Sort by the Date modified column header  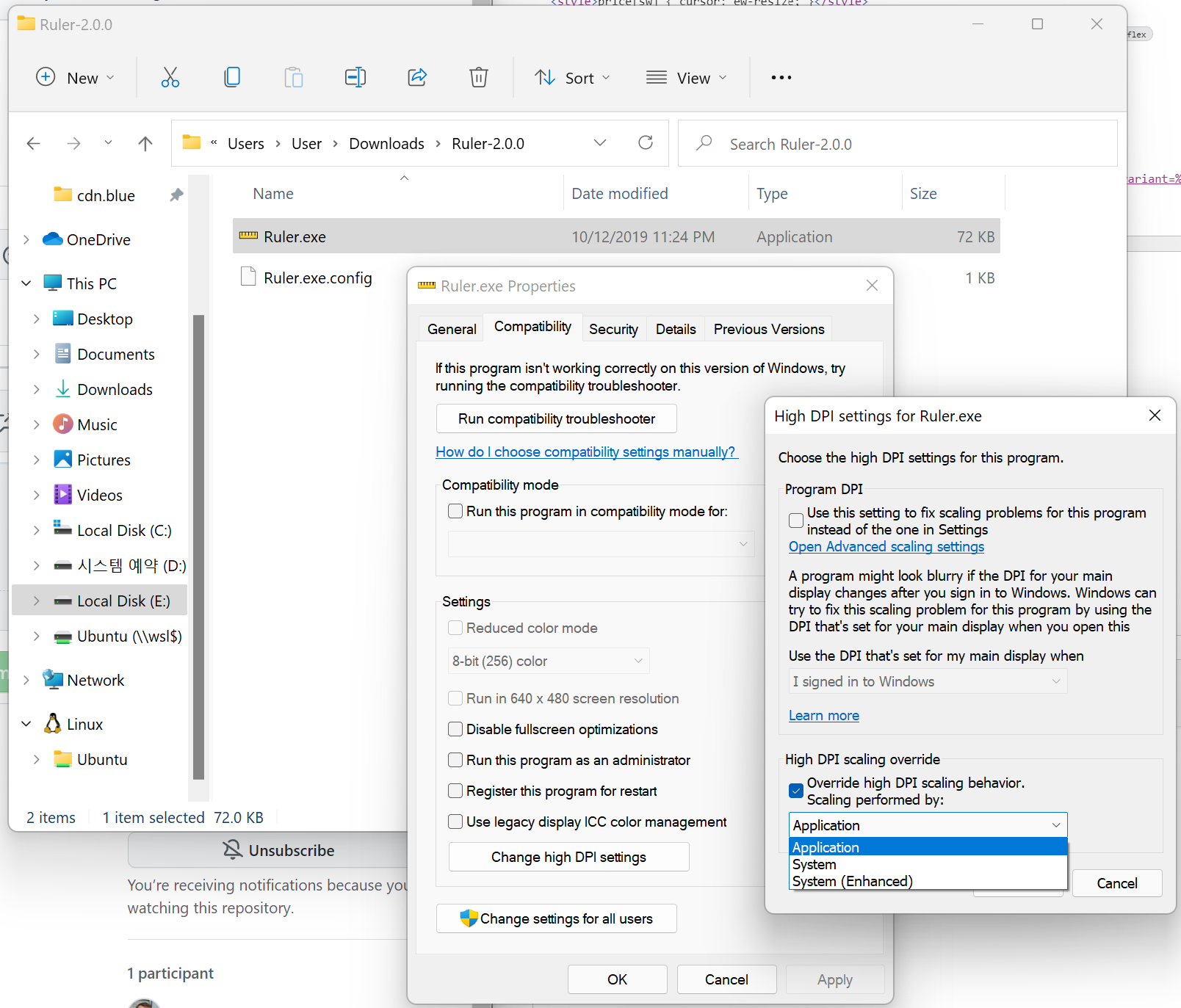620,194
